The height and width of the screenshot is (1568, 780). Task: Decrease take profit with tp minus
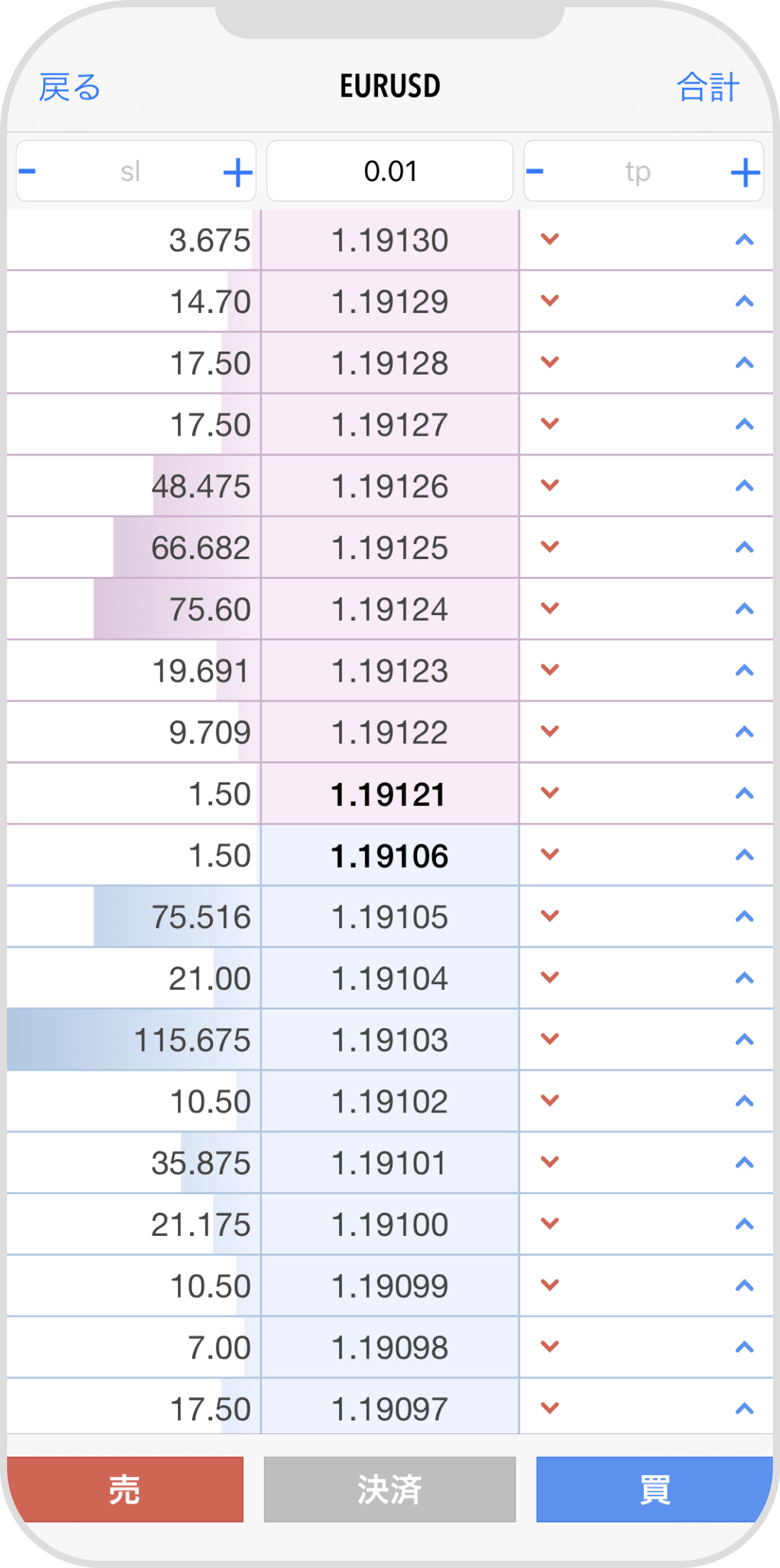tap(535, 172)
